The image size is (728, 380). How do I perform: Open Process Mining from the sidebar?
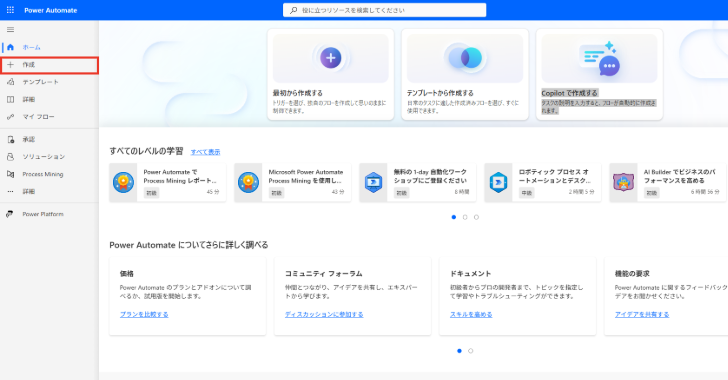pos(43,174)
